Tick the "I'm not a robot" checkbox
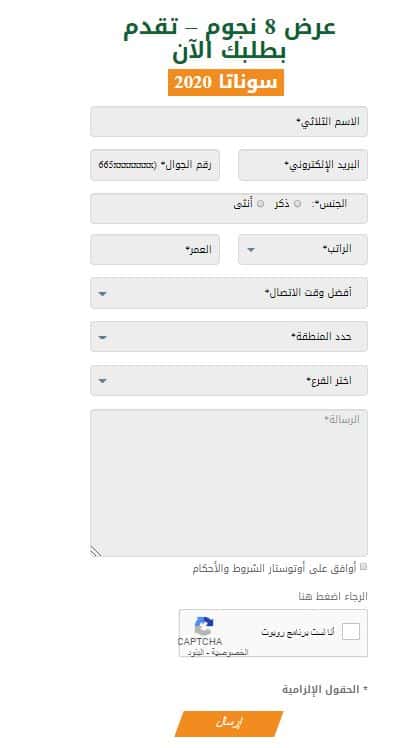396x748 pixels. (x=351, y=632)
